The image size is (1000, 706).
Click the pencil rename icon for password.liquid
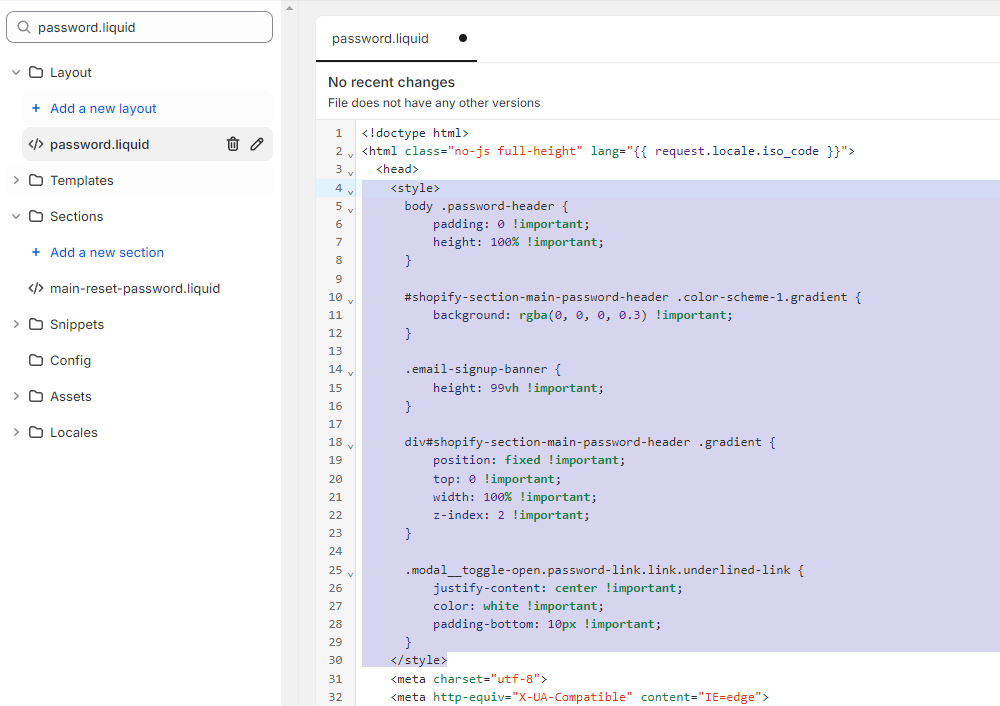[x=257, y=144]
